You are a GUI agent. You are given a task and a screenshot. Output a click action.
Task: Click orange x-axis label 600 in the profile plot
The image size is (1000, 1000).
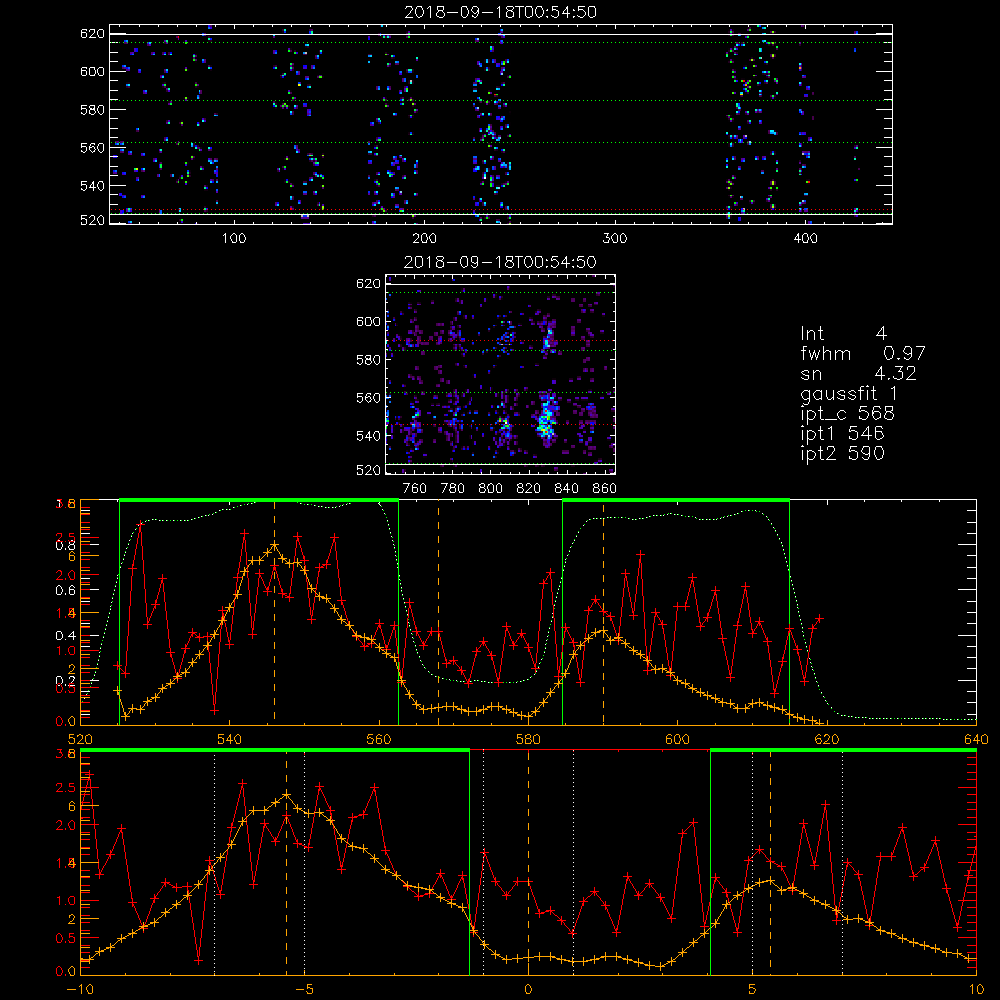click(x=677, y=739)
